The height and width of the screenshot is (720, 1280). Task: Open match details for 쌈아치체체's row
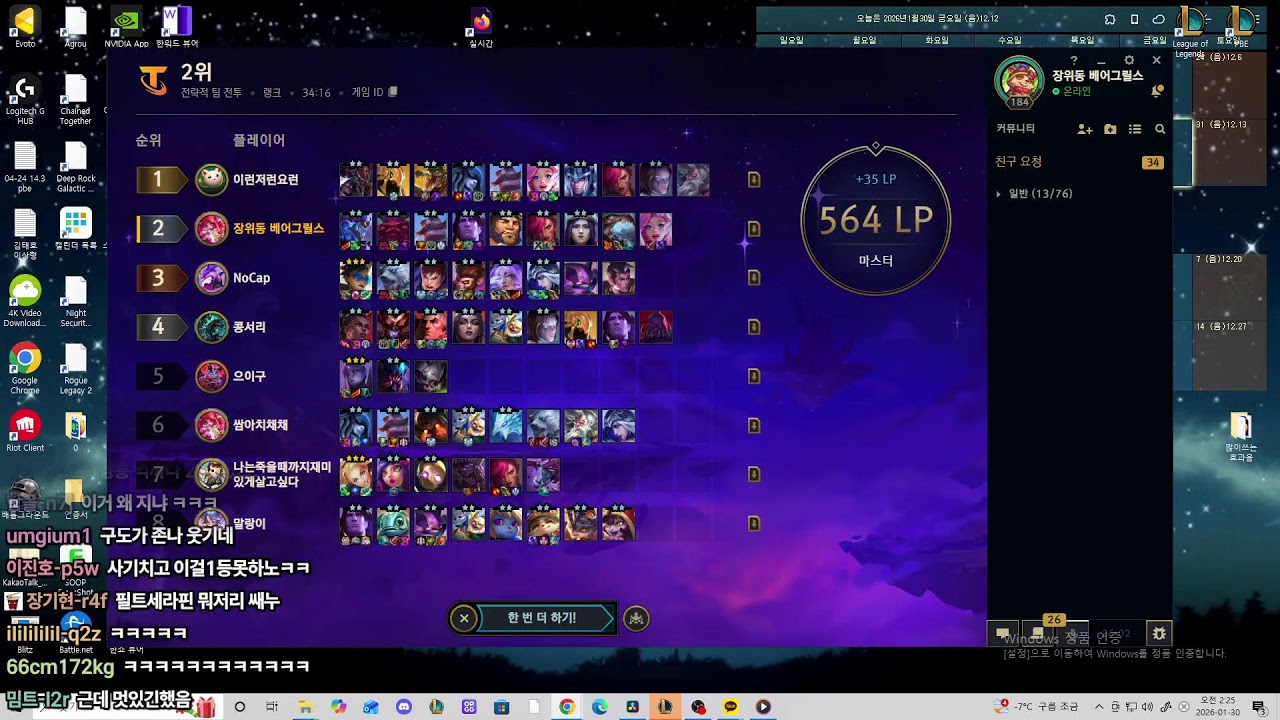tap(754, 425)
